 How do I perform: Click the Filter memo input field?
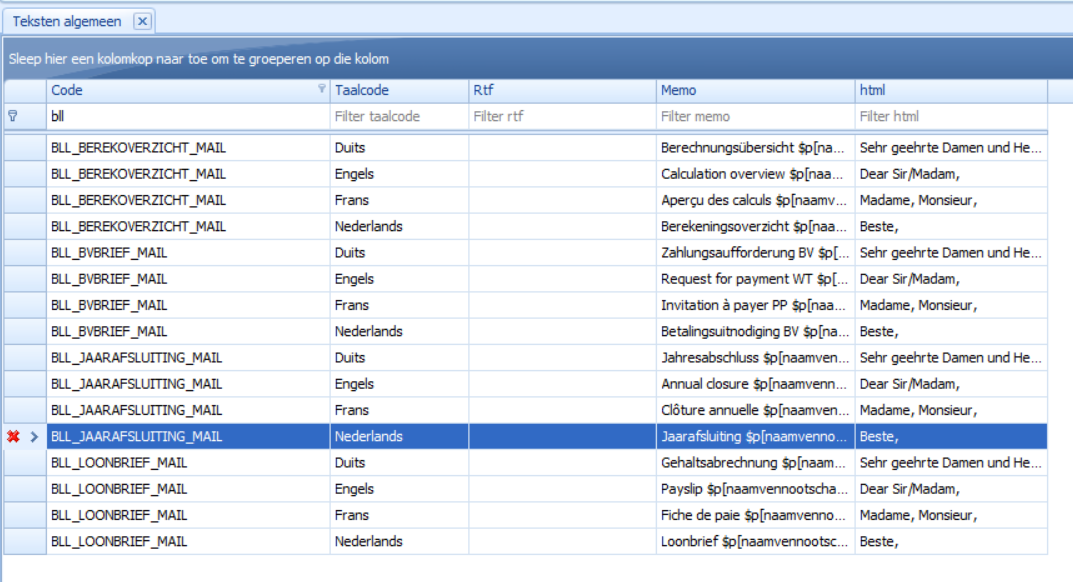(755, 116)
